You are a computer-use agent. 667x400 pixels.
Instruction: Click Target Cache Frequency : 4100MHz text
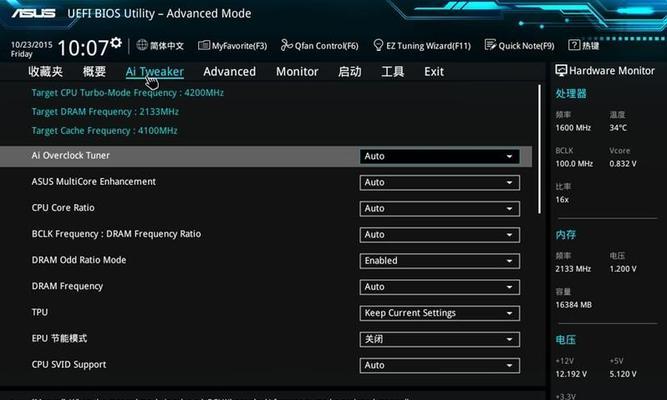pos(104,131)
